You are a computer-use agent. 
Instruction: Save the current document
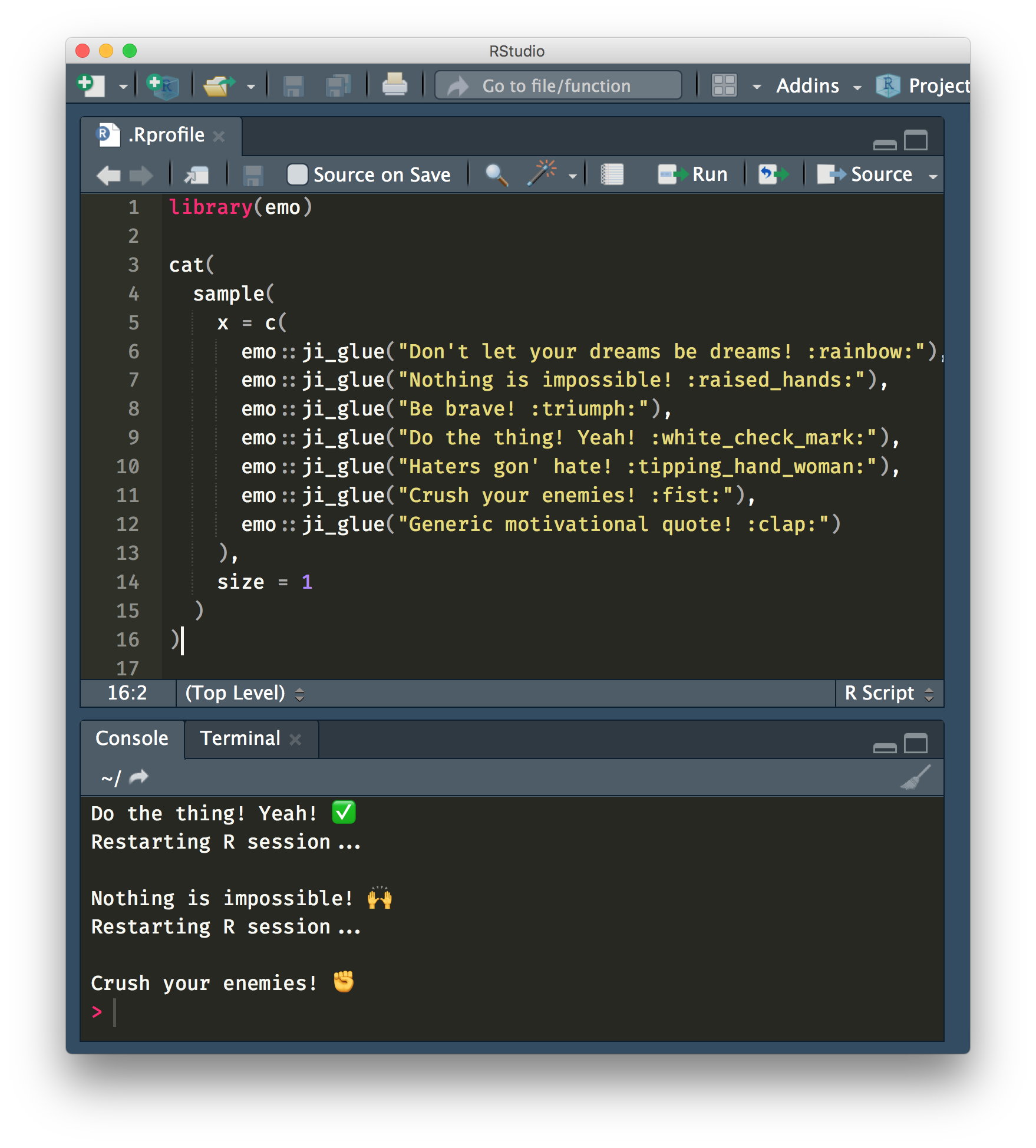click(x=293, y=85)
